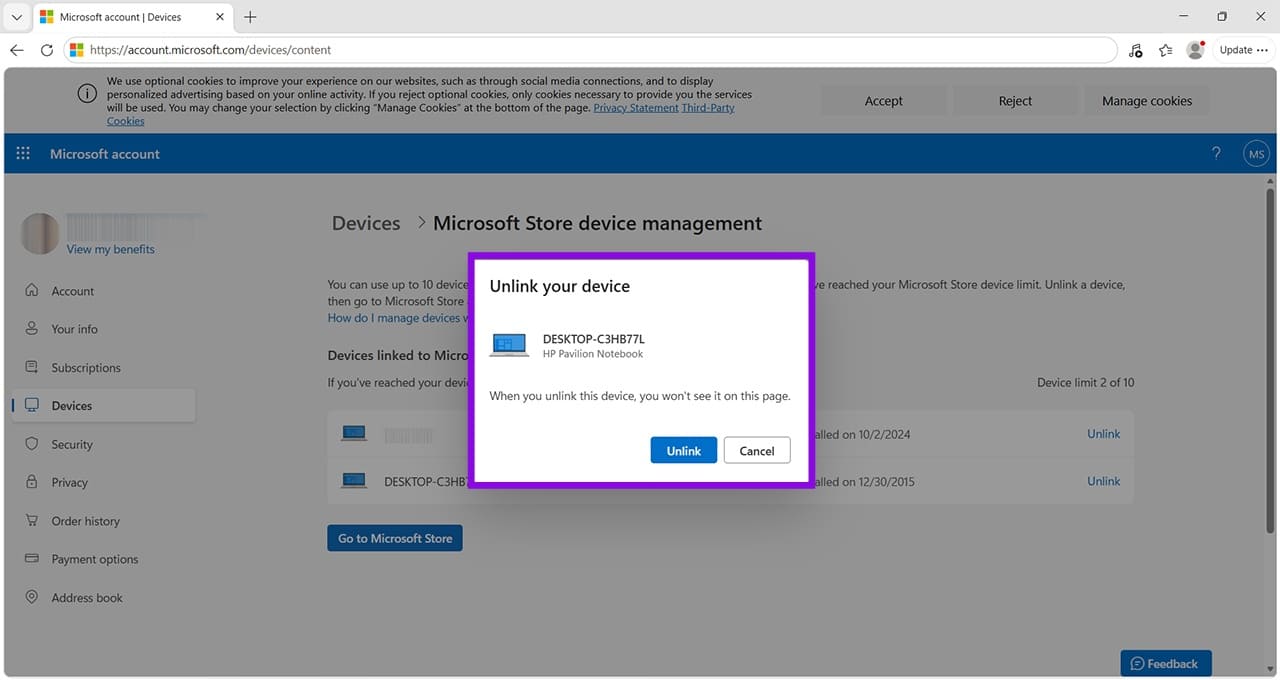Image resolution: width=1280 pixels, height=680 pixels.
Task: Click the laptop icon of the 12/30/2015 device
Action: 354,481
